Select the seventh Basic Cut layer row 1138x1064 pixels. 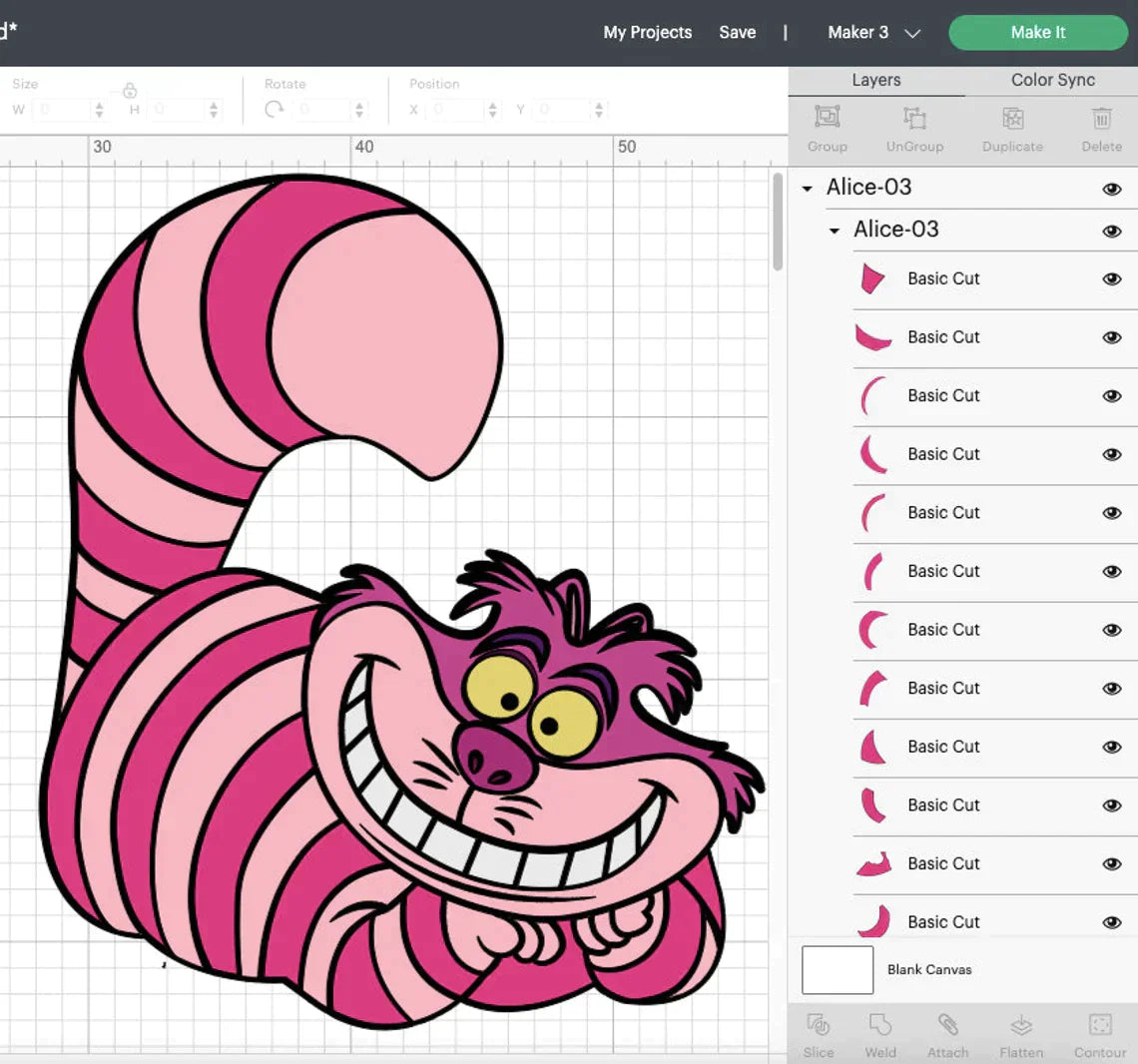pos(995,630)
